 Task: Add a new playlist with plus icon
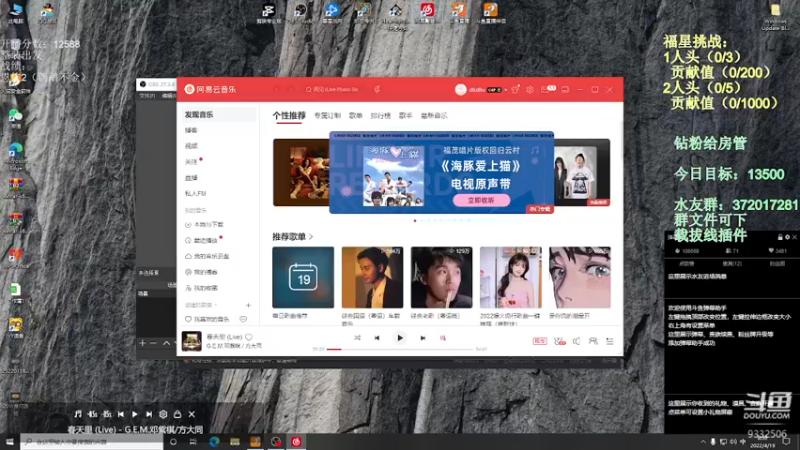[248, 305]
